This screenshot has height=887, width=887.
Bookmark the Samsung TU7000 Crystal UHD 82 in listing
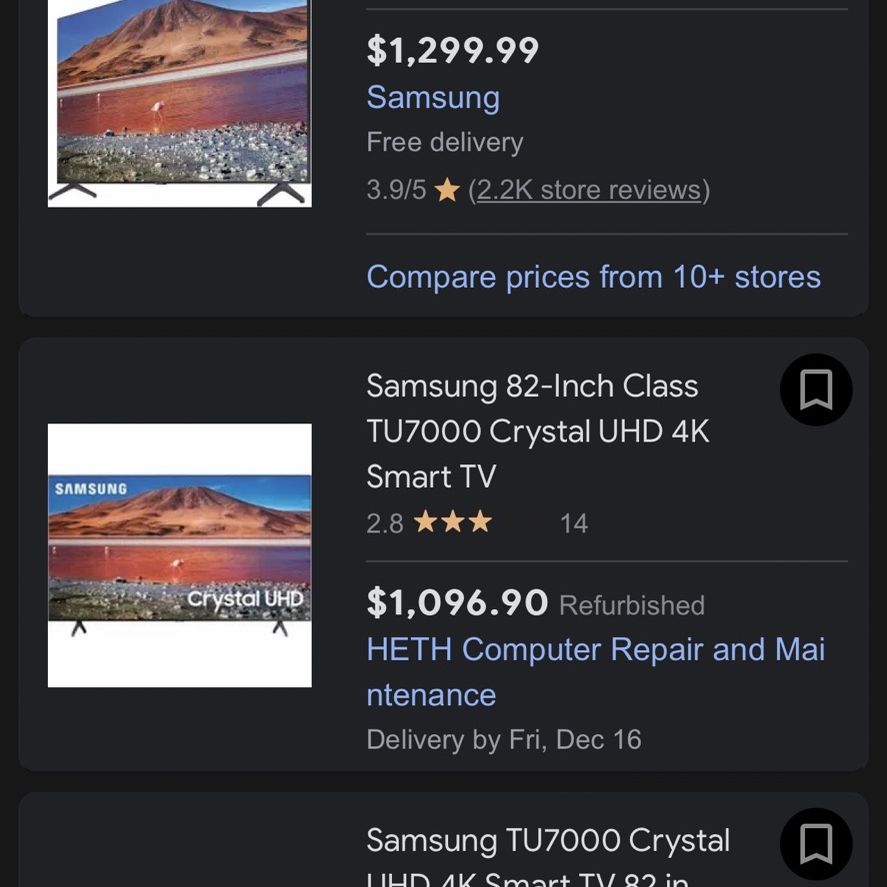(x=816, y=843)
